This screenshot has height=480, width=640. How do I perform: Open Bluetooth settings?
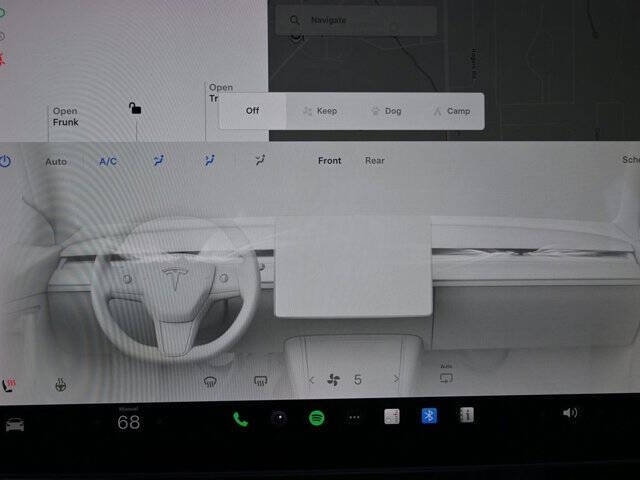pyautogui.click(x=429, y=416)
